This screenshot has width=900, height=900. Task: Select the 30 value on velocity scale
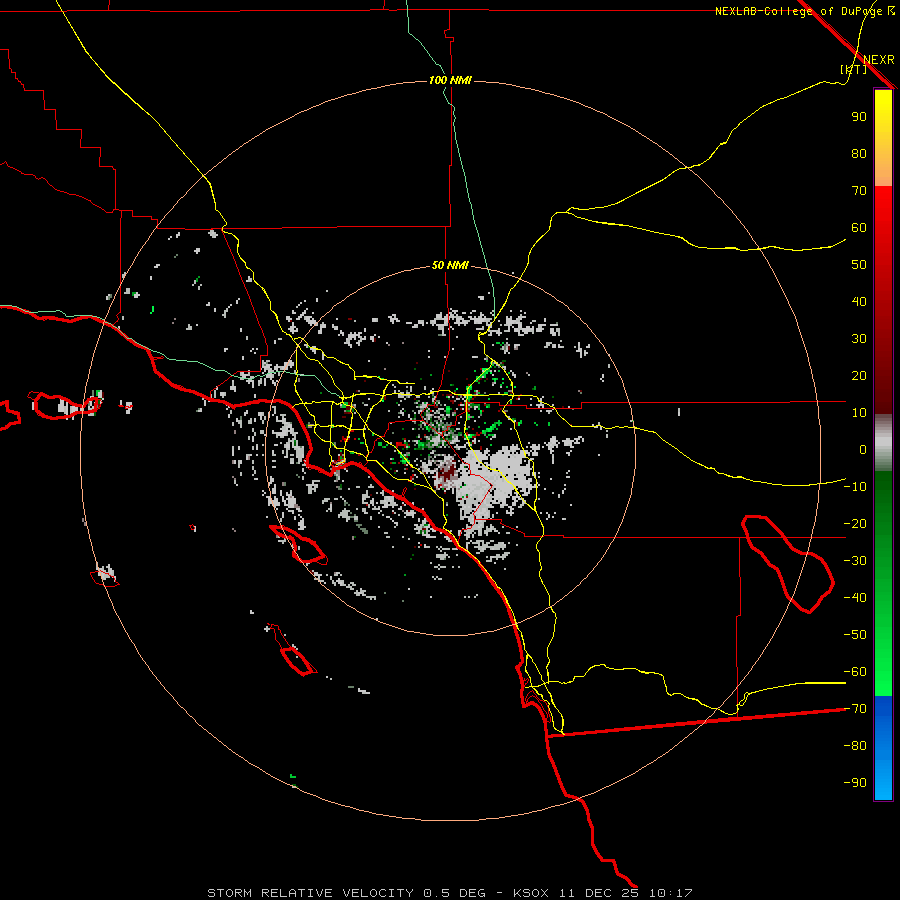(x=859, y=339)
